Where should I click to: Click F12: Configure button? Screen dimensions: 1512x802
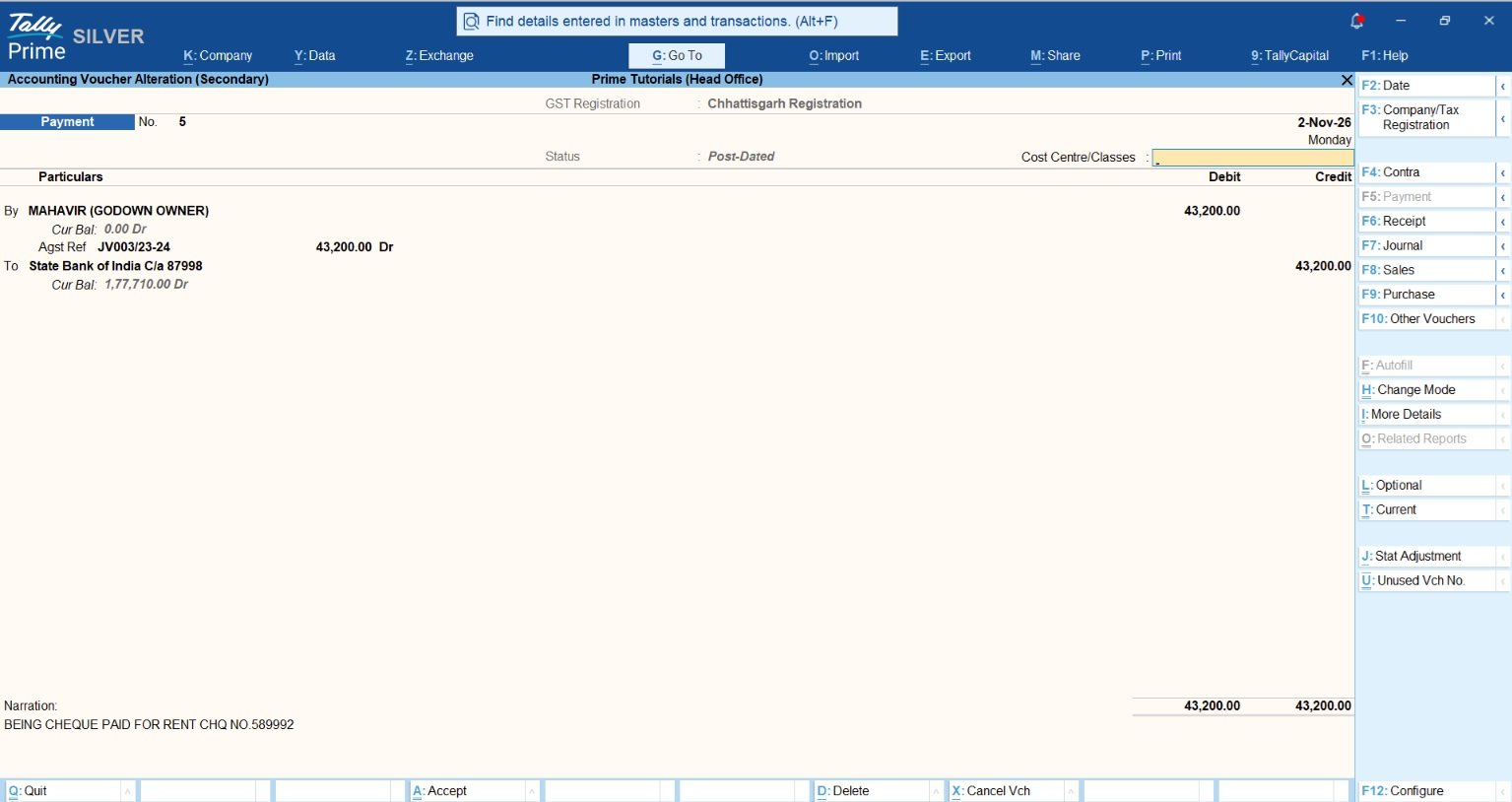(x=1426, y=791)
